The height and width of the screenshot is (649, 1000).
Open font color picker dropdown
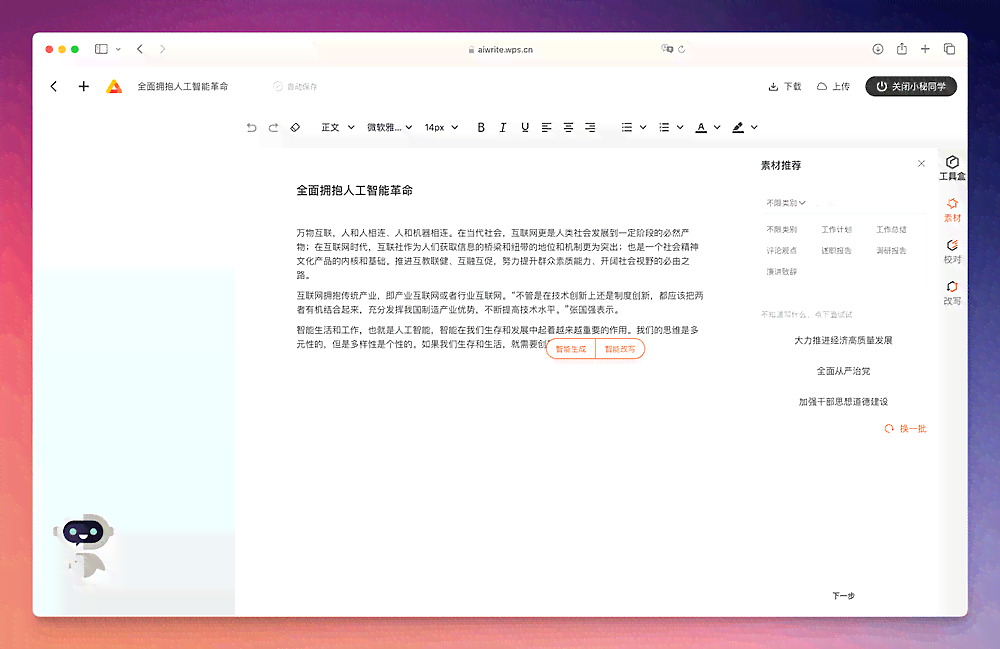(717, 128)
